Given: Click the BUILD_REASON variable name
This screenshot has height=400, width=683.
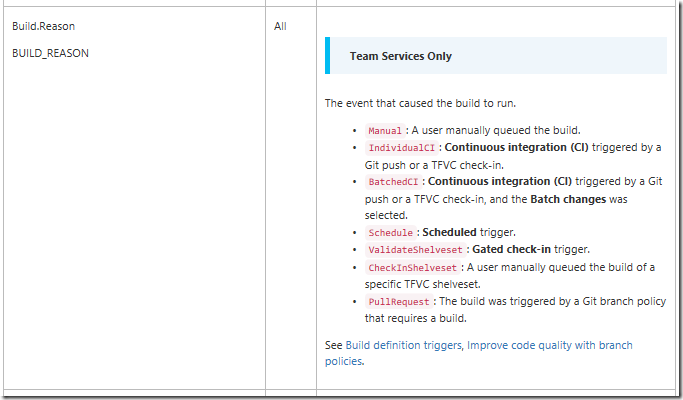Looking at the screenshot, I should click(51, 53).
